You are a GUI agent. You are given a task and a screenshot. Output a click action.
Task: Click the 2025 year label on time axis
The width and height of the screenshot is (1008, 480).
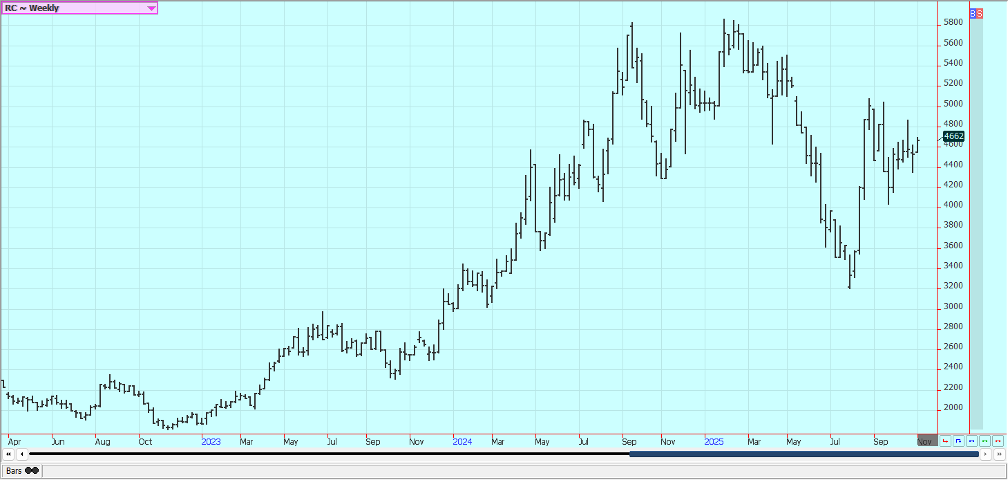pos(714,440)
